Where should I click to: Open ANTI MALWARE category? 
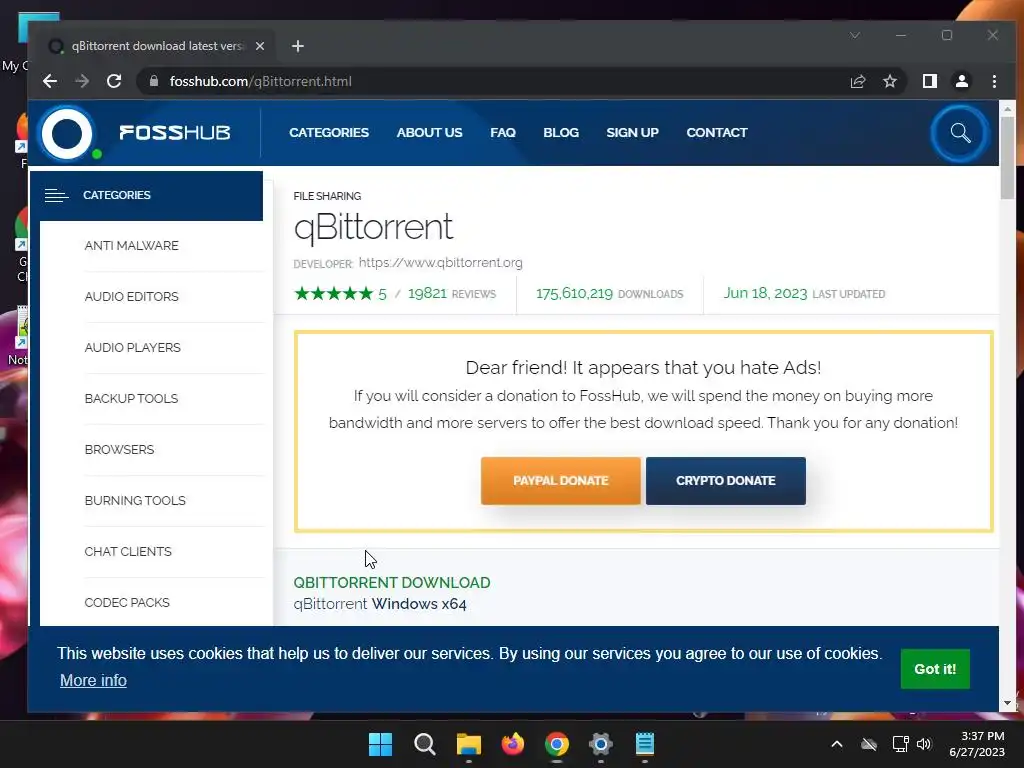coord(131,246)
